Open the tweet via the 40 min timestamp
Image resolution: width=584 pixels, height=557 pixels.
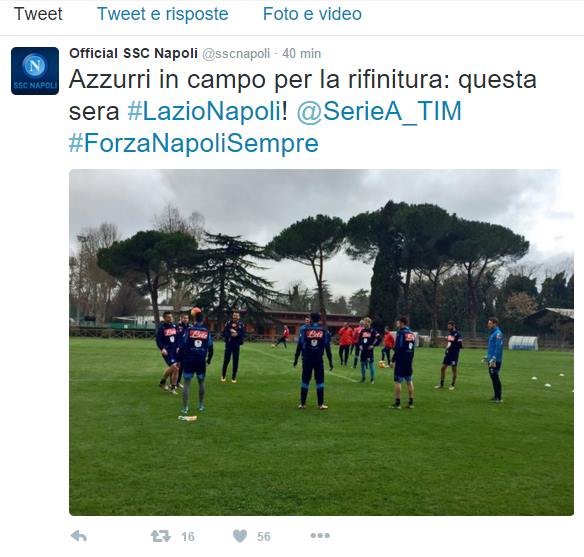point(301,54)
